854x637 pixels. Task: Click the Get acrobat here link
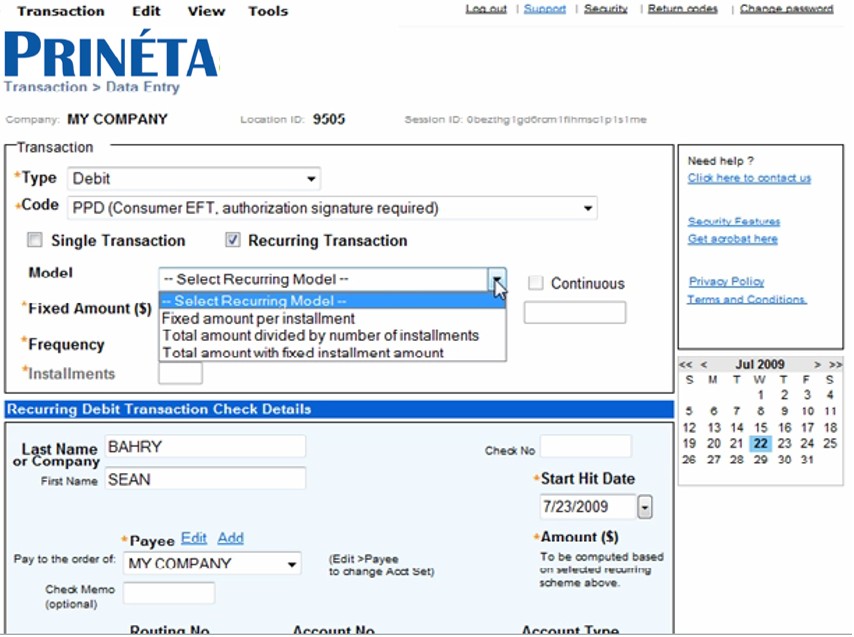(733, 239)
